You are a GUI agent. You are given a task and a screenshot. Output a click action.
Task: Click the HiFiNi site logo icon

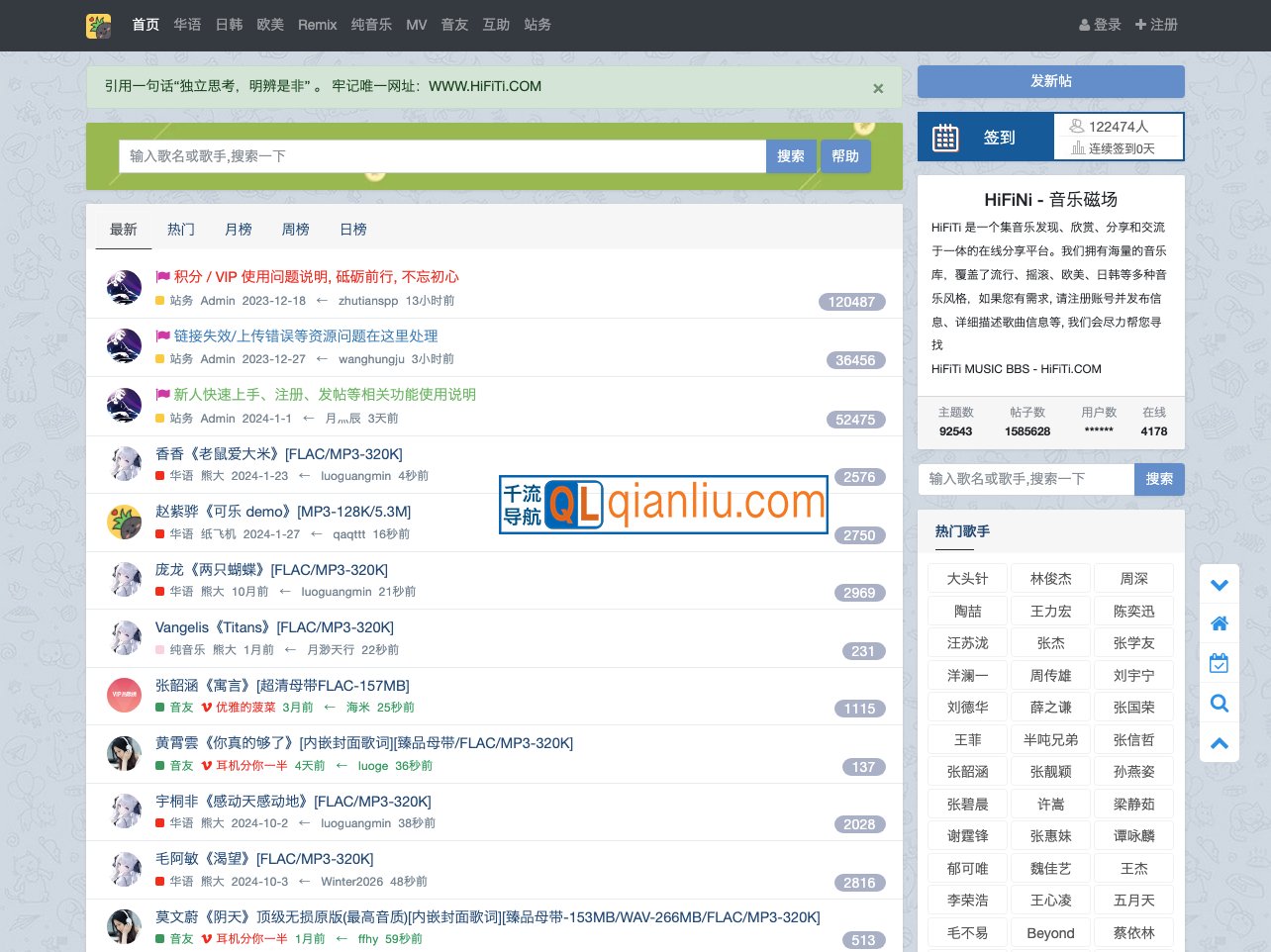[98, 26]
